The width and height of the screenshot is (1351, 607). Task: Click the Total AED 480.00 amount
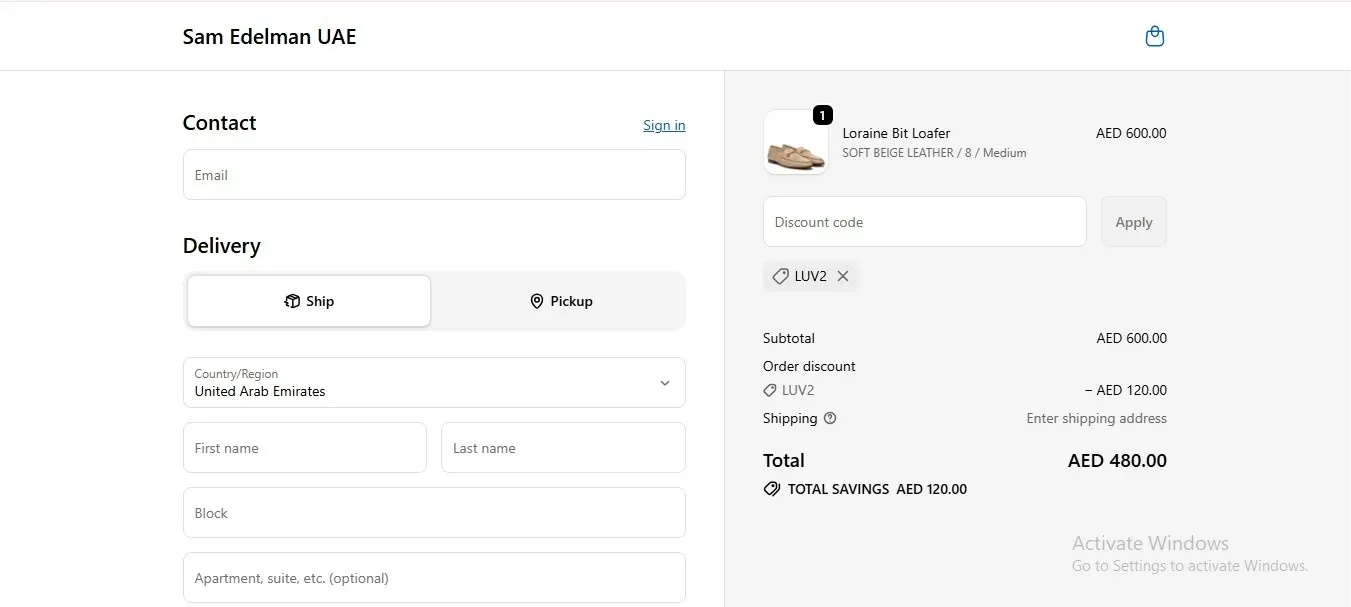pos(1117,461)
